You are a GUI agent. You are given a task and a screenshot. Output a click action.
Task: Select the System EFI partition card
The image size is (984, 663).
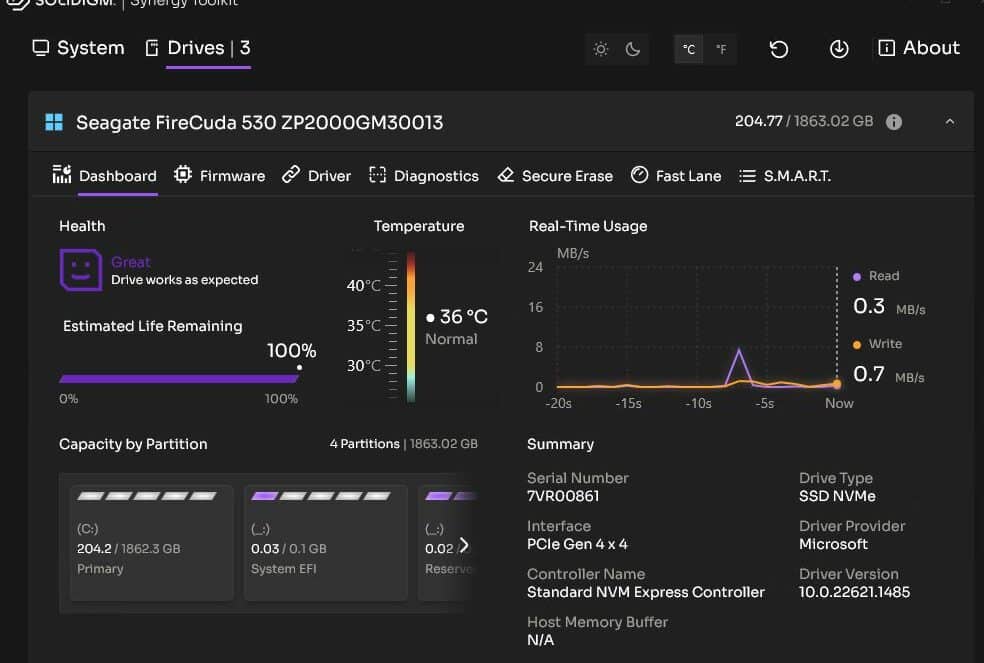coord(326,542)
